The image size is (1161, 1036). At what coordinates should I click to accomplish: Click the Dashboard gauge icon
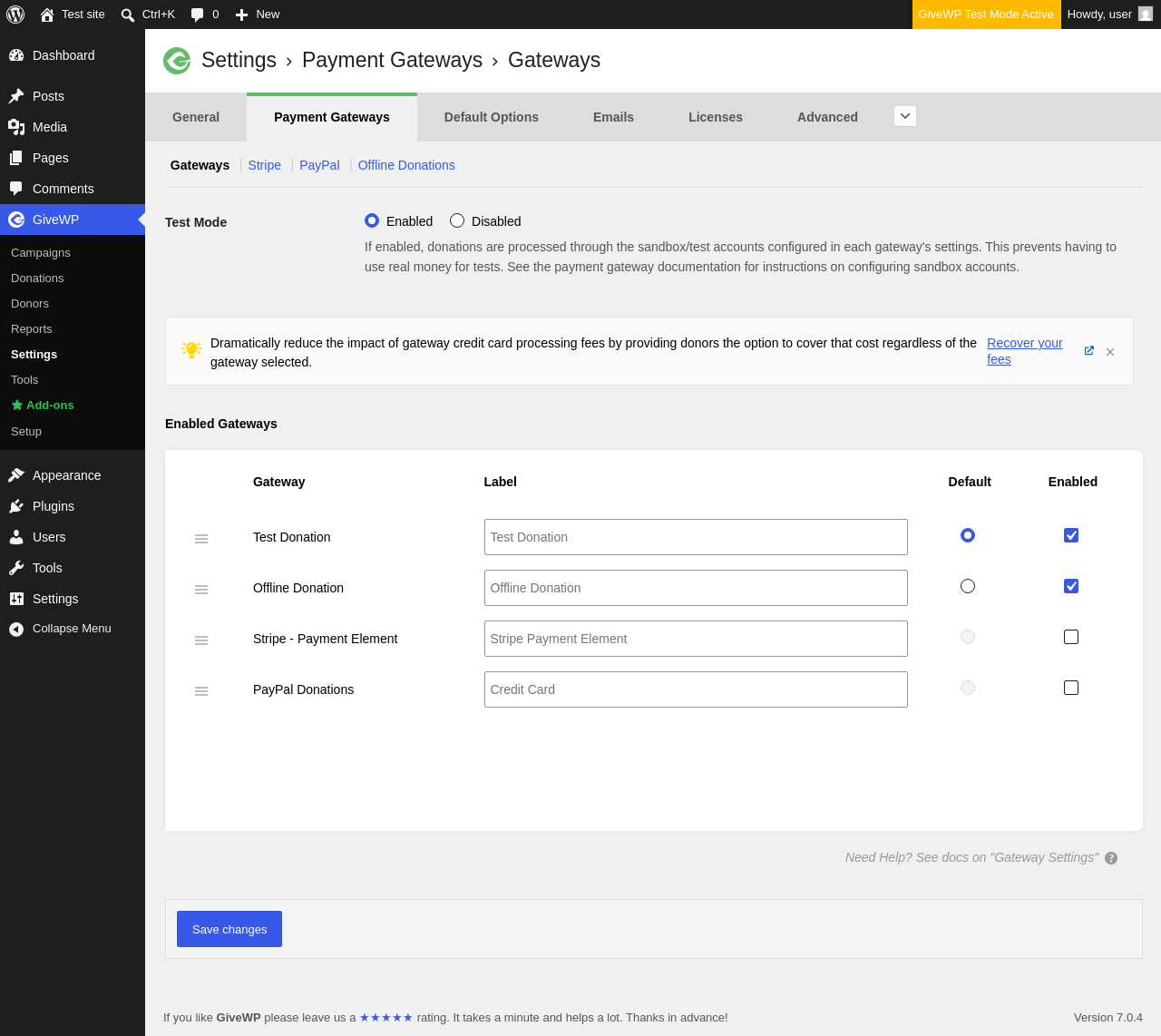pyautogui.click(x=16, y=55)
